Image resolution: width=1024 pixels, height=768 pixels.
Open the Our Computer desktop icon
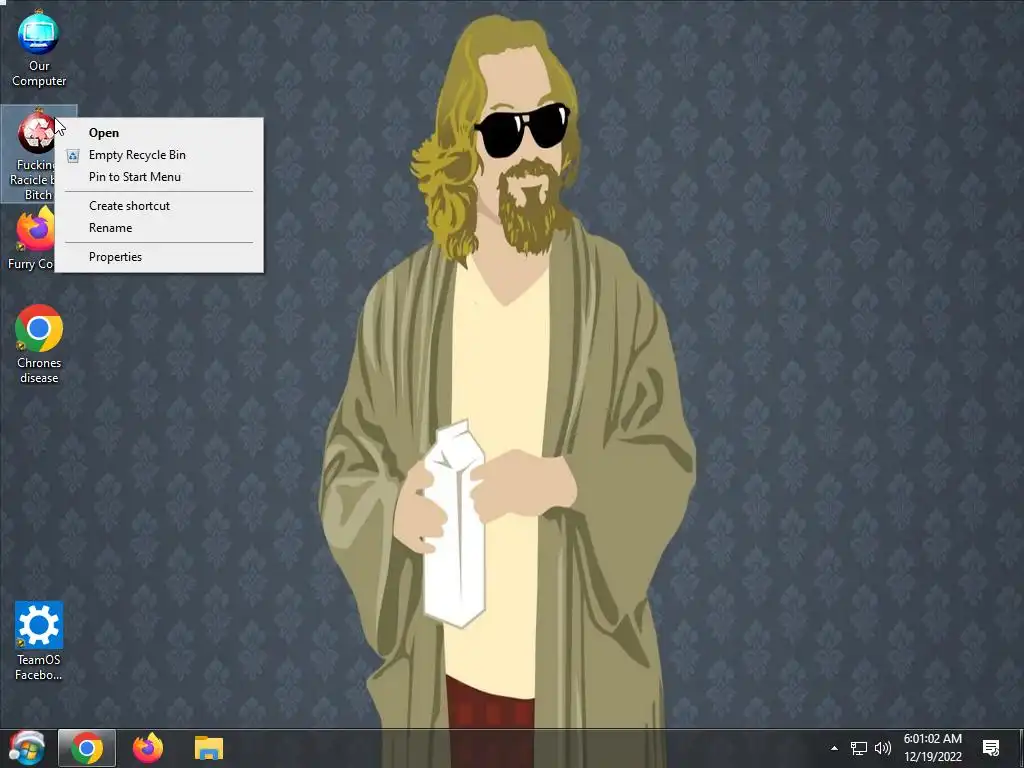pyautogui.click(x=39, y=48)
